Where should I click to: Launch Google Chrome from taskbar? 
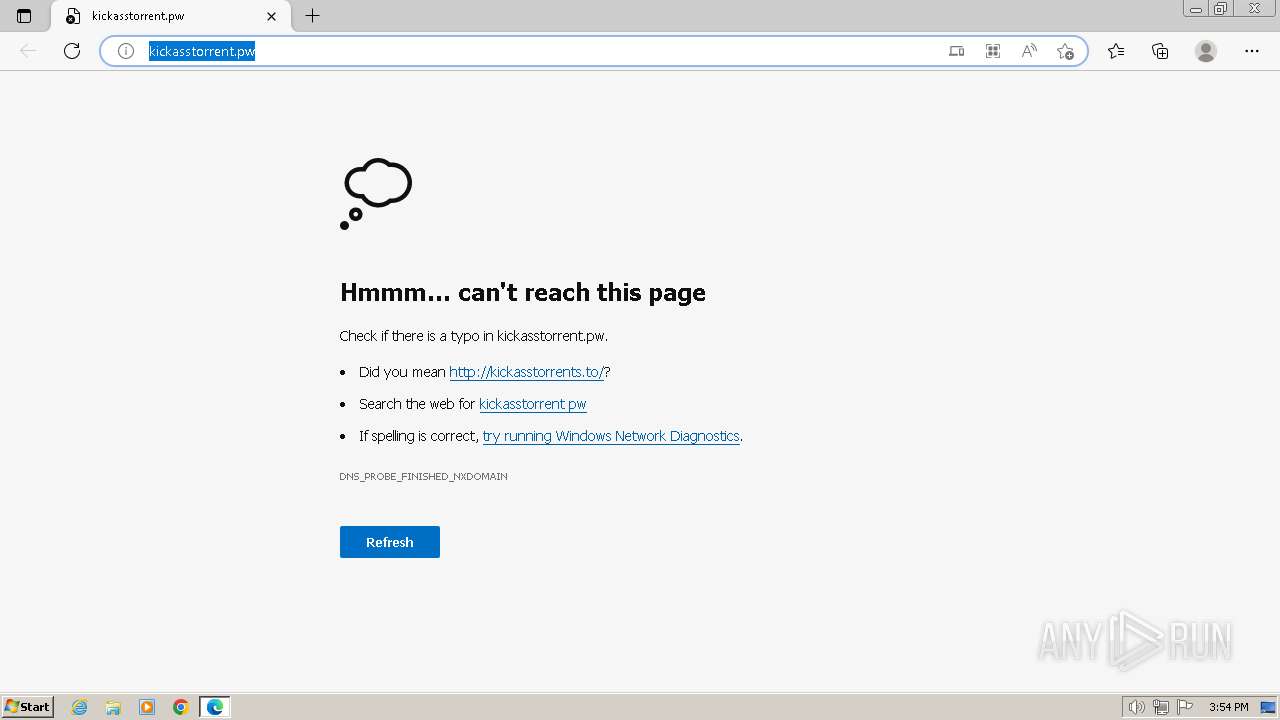click(x=181, y=707)
